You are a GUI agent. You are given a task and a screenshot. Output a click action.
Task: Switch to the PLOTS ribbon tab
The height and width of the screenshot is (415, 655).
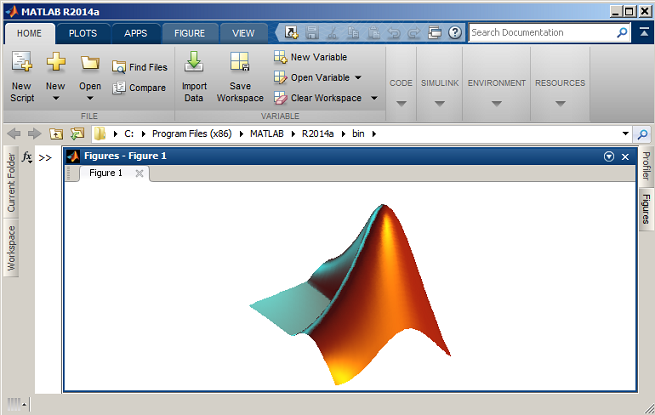(83, 33)
